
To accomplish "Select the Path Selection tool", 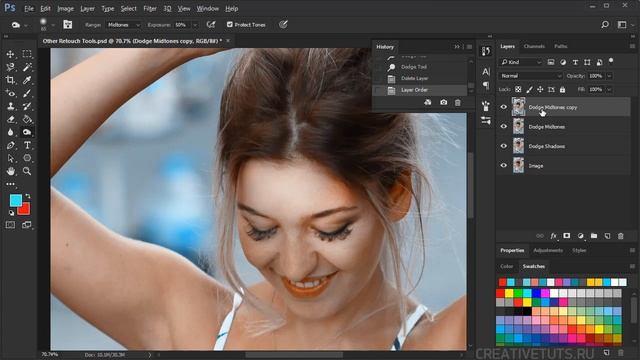I will point(11,158).
